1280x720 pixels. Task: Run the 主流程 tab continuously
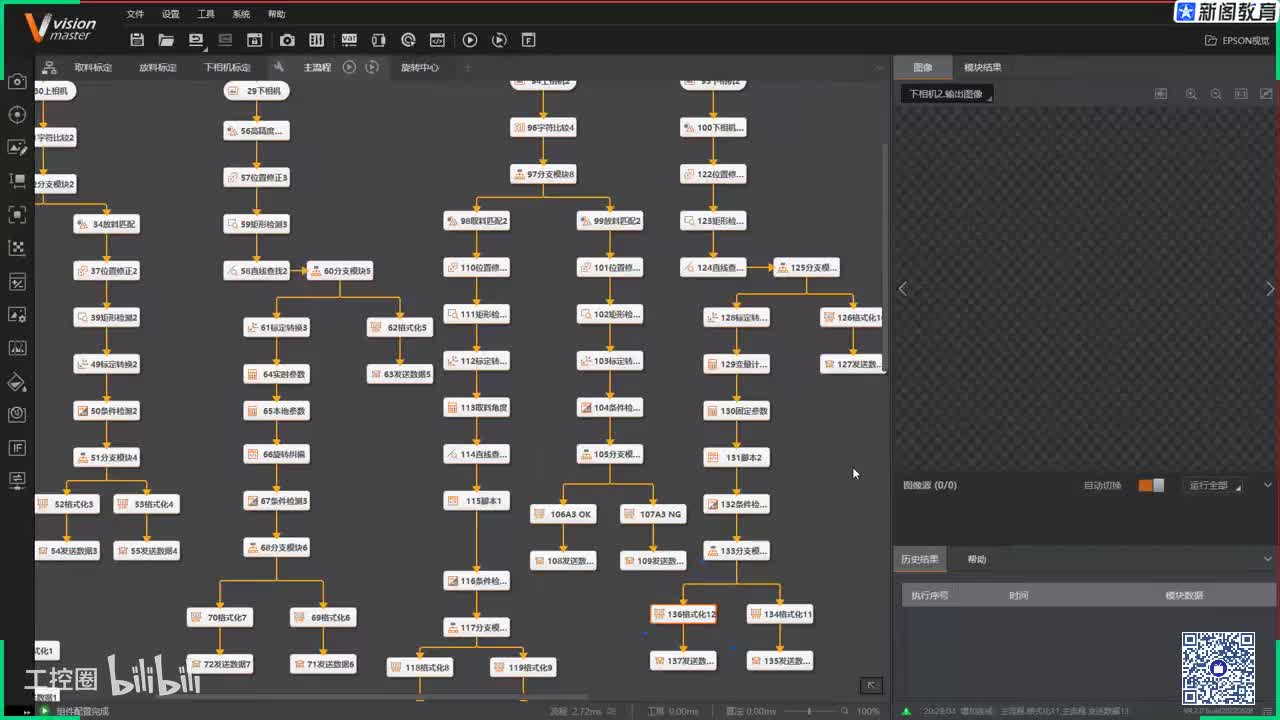click(x=372, y=67)
